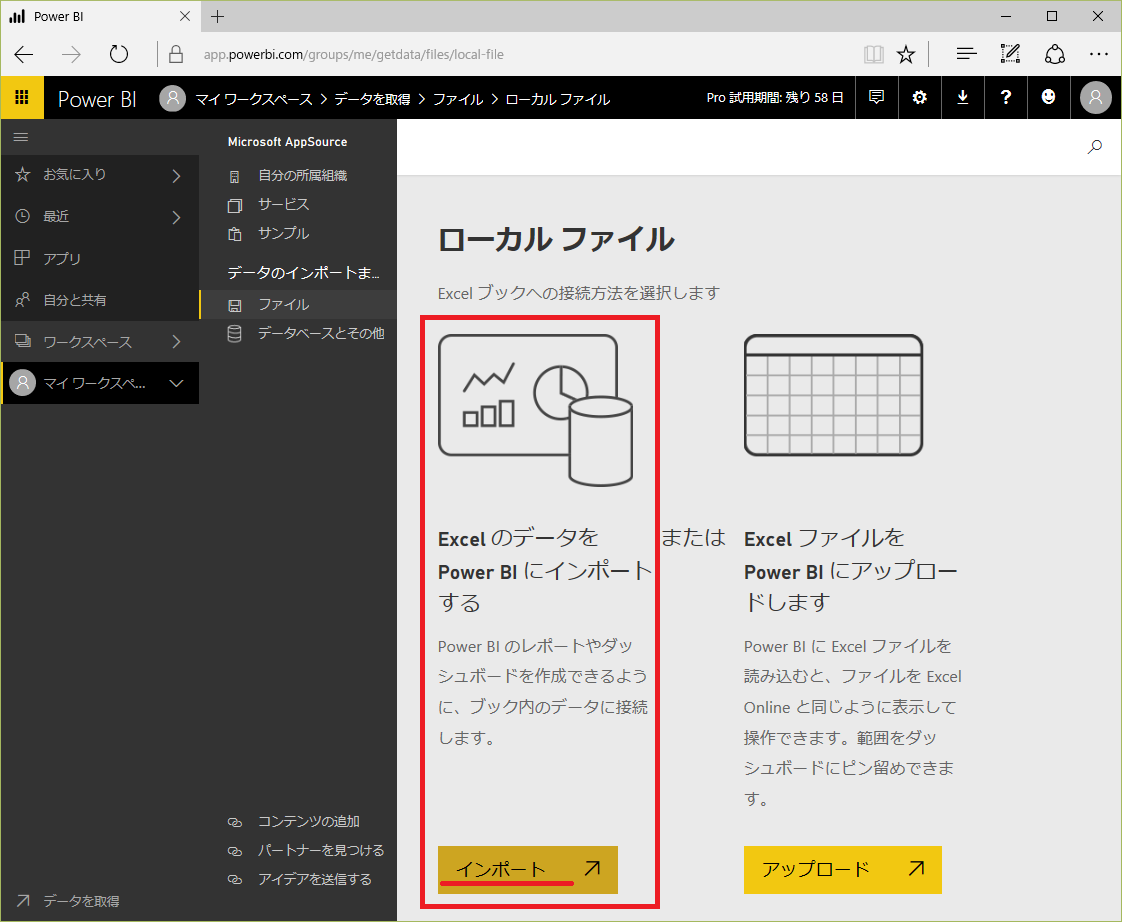Click ファイル breadcrumb
Image resolution: width=1122 pixels, height=922 pixels.
[x=458, y=99]
